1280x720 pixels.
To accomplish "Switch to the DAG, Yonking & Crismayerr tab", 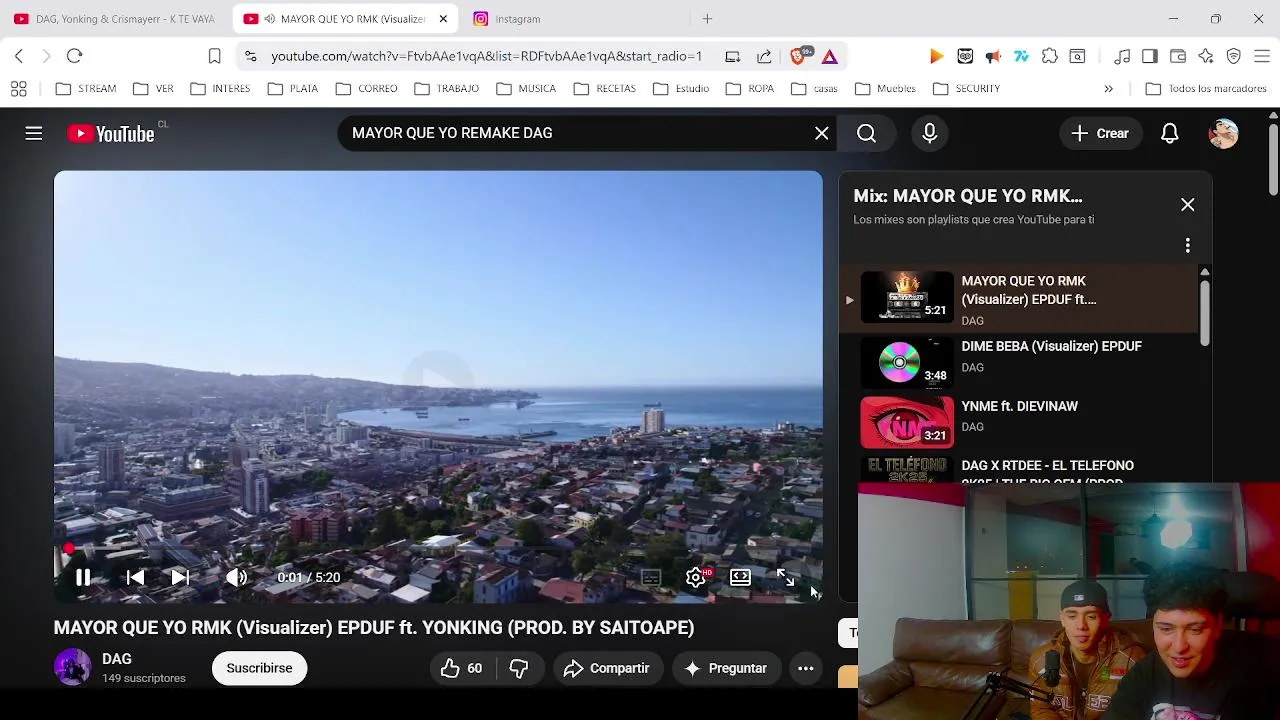I will point(115,19).
